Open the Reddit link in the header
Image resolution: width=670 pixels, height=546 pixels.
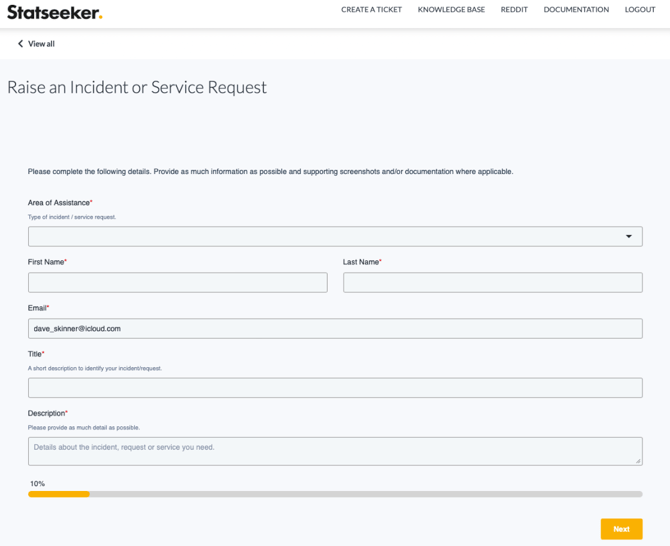point(514,10)
